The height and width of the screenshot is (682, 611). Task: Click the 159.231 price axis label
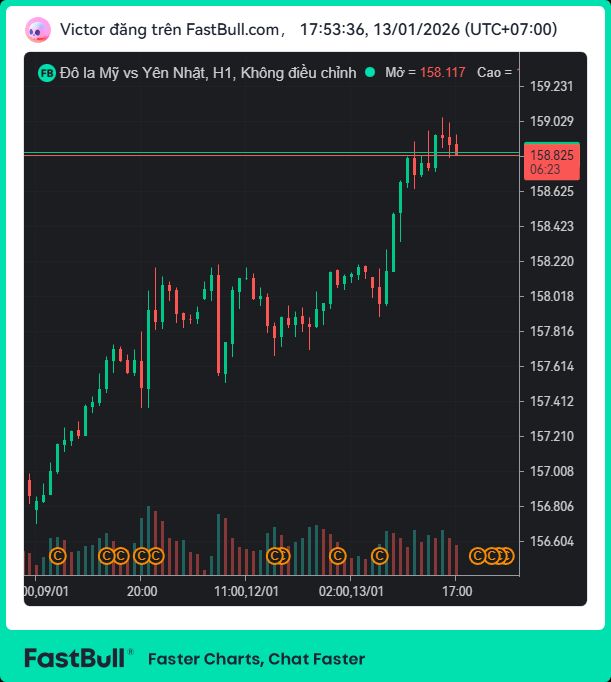[x=551, y=86]
